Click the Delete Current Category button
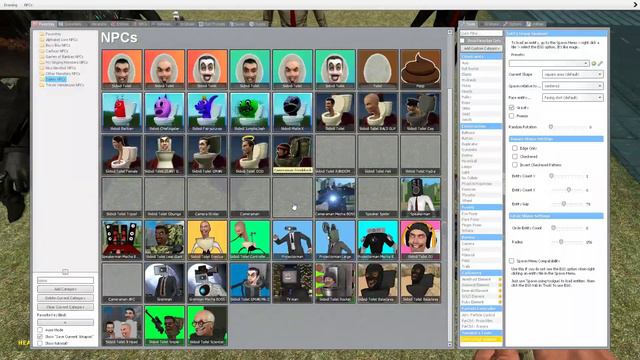The height and width of the screenshot is (360, 640). [x=65, y=298]
